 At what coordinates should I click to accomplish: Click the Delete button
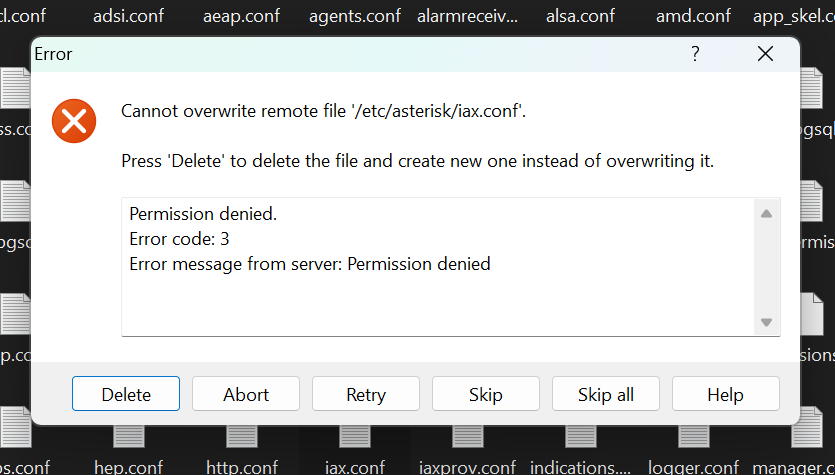(126, 394)
